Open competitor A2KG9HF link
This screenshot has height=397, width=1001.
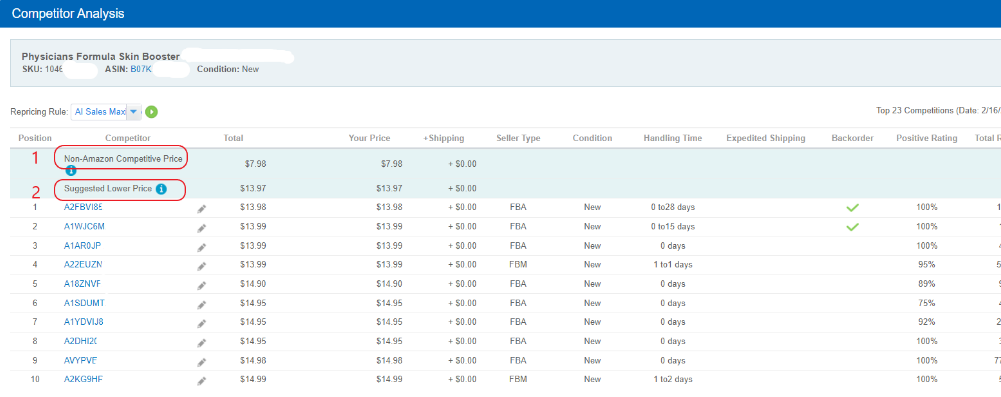click(x=83, y=379)
